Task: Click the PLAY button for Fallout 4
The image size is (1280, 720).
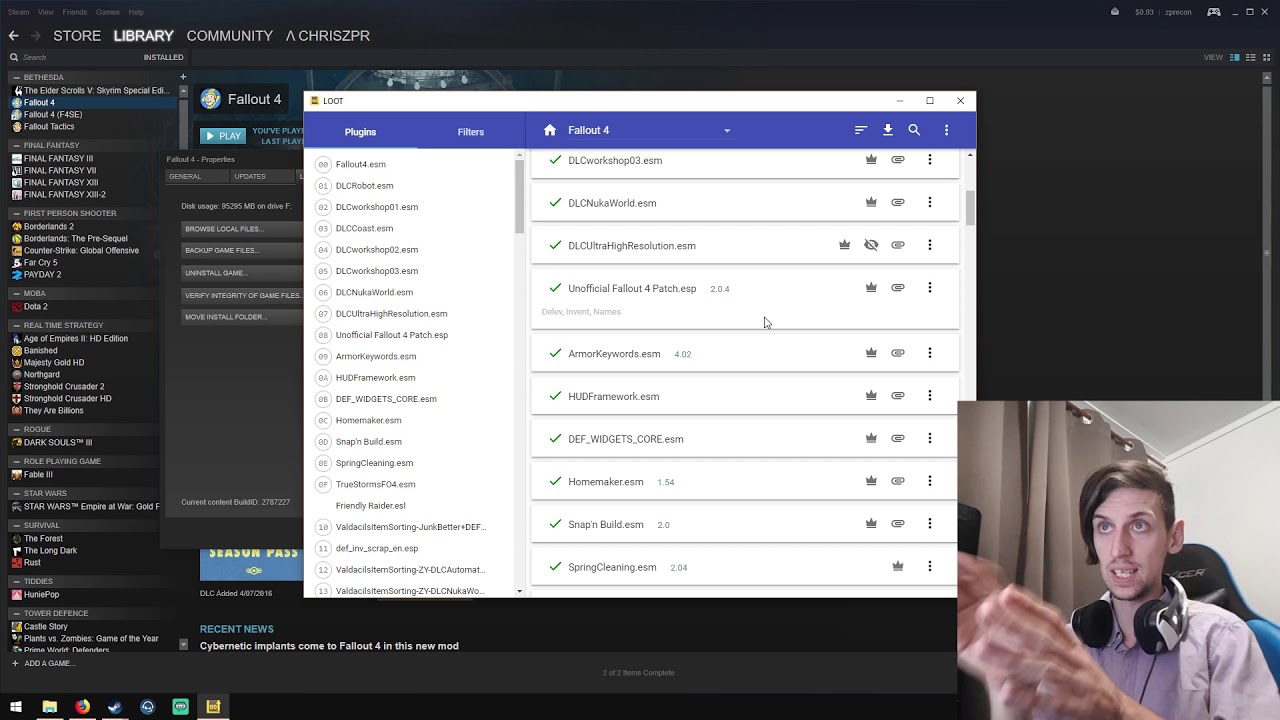Action: [222, 136]
